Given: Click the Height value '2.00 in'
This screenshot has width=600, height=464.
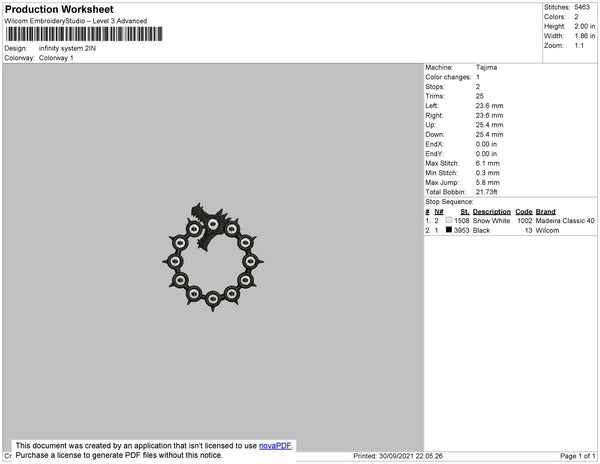Looking at the screenshot, I should pos(585,26).
